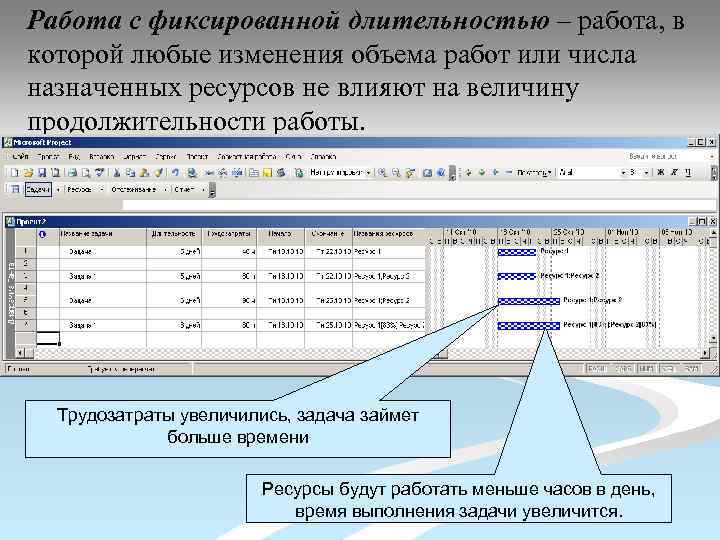The image size is (720, 540).
Task: Open an existing project file
Action: pyautogui.click(x=28, y=173)
